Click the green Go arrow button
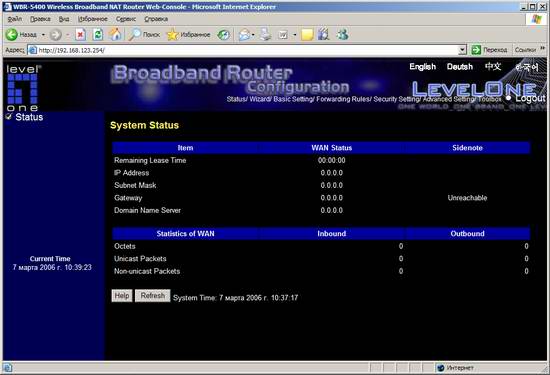The image size is (550, 375). tap(476, 50)
